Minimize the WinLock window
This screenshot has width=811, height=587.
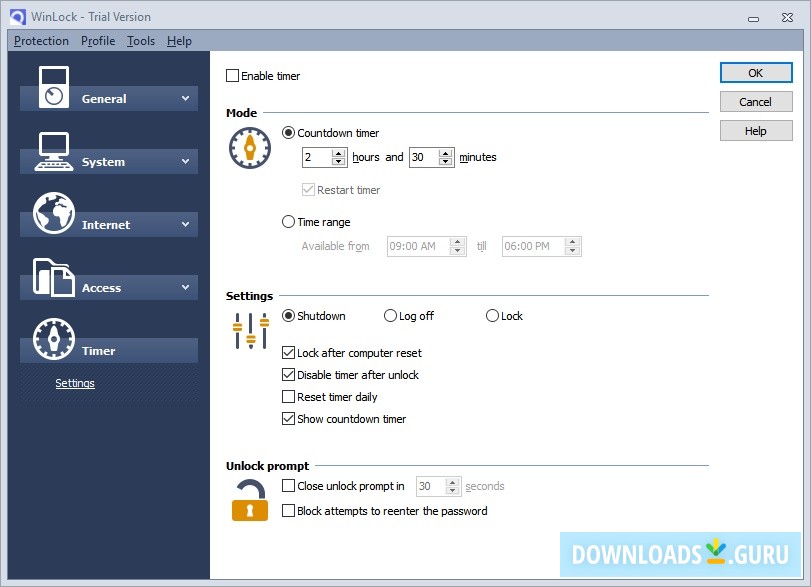(754, 19)
